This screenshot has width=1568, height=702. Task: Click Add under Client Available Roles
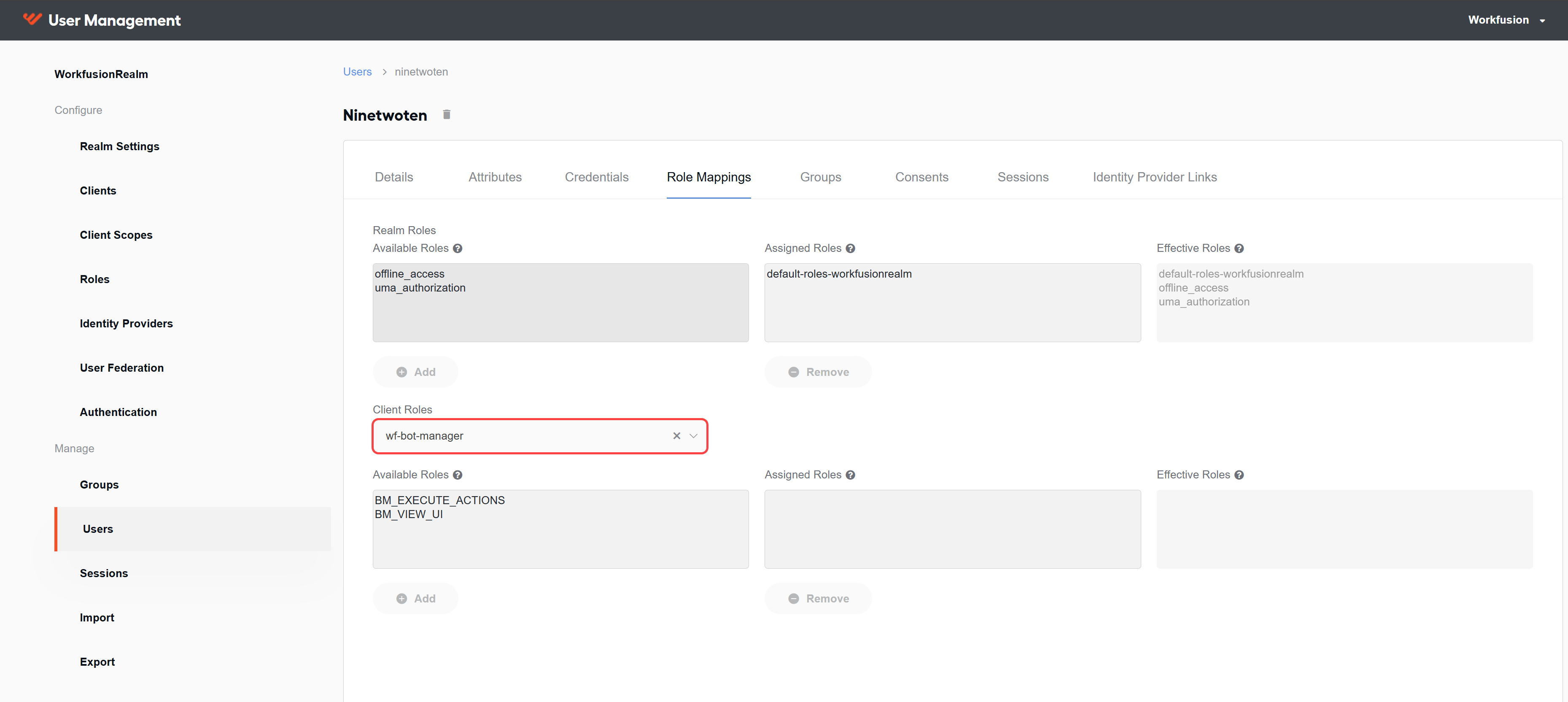click(415, 599)
